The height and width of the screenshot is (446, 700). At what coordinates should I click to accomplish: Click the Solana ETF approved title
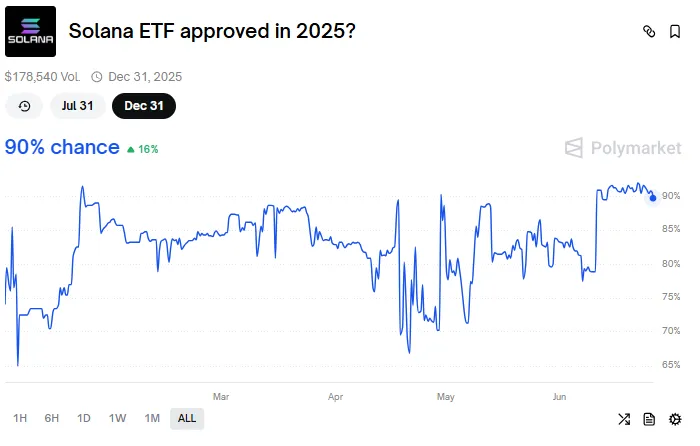tap(212, 31)
